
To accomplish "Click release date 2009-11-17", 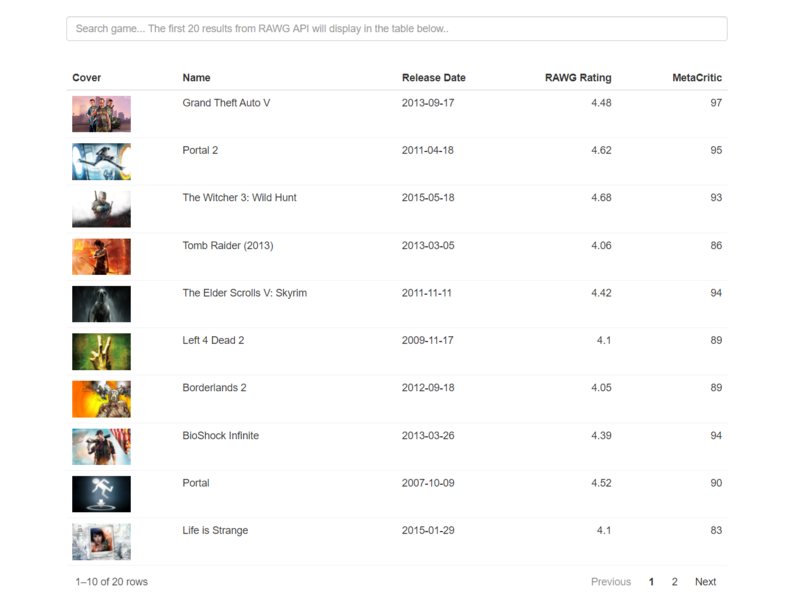I will (428, 340).
